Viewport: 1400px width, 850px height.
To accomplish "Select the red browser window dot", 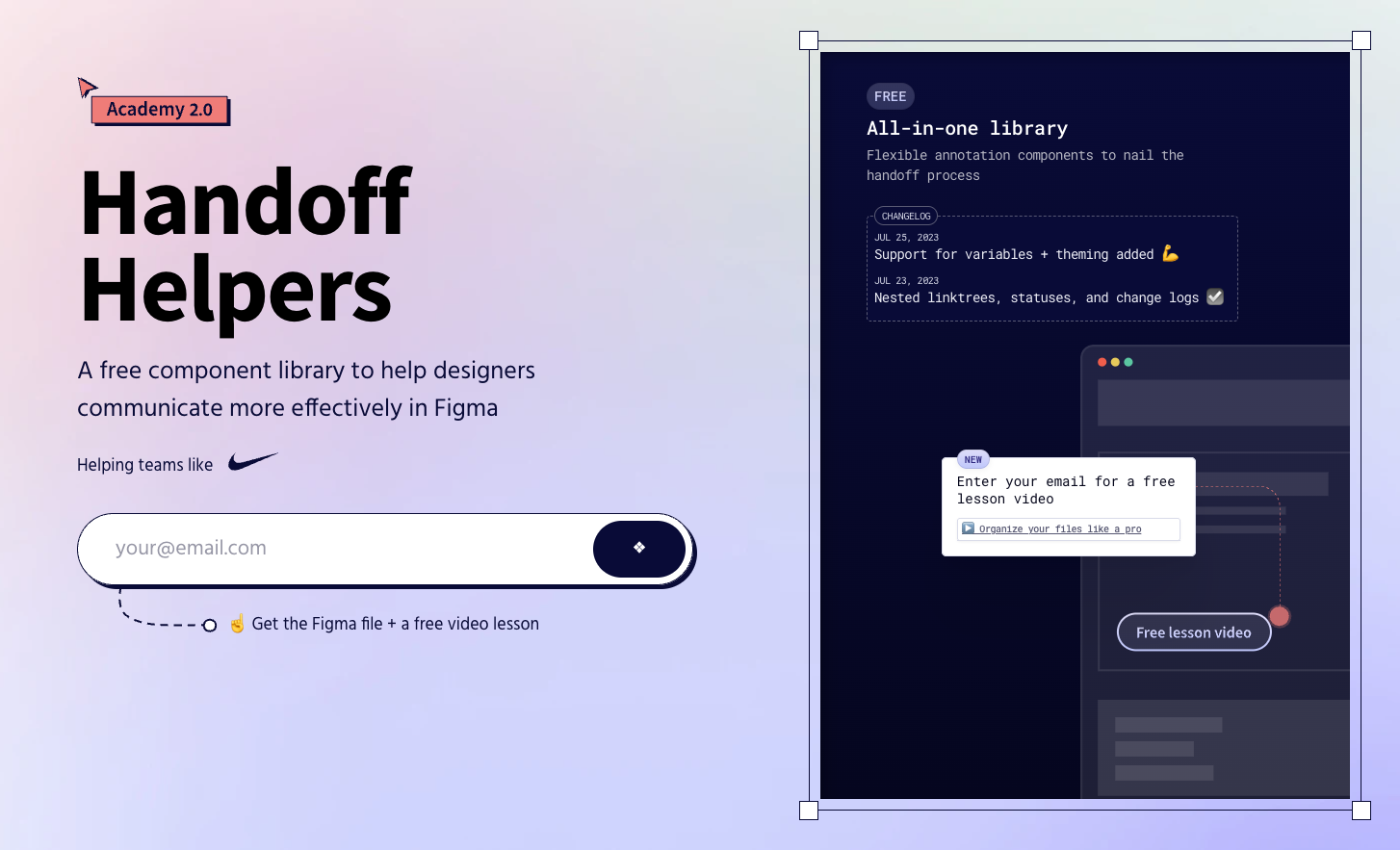I will coord(1102,362).
